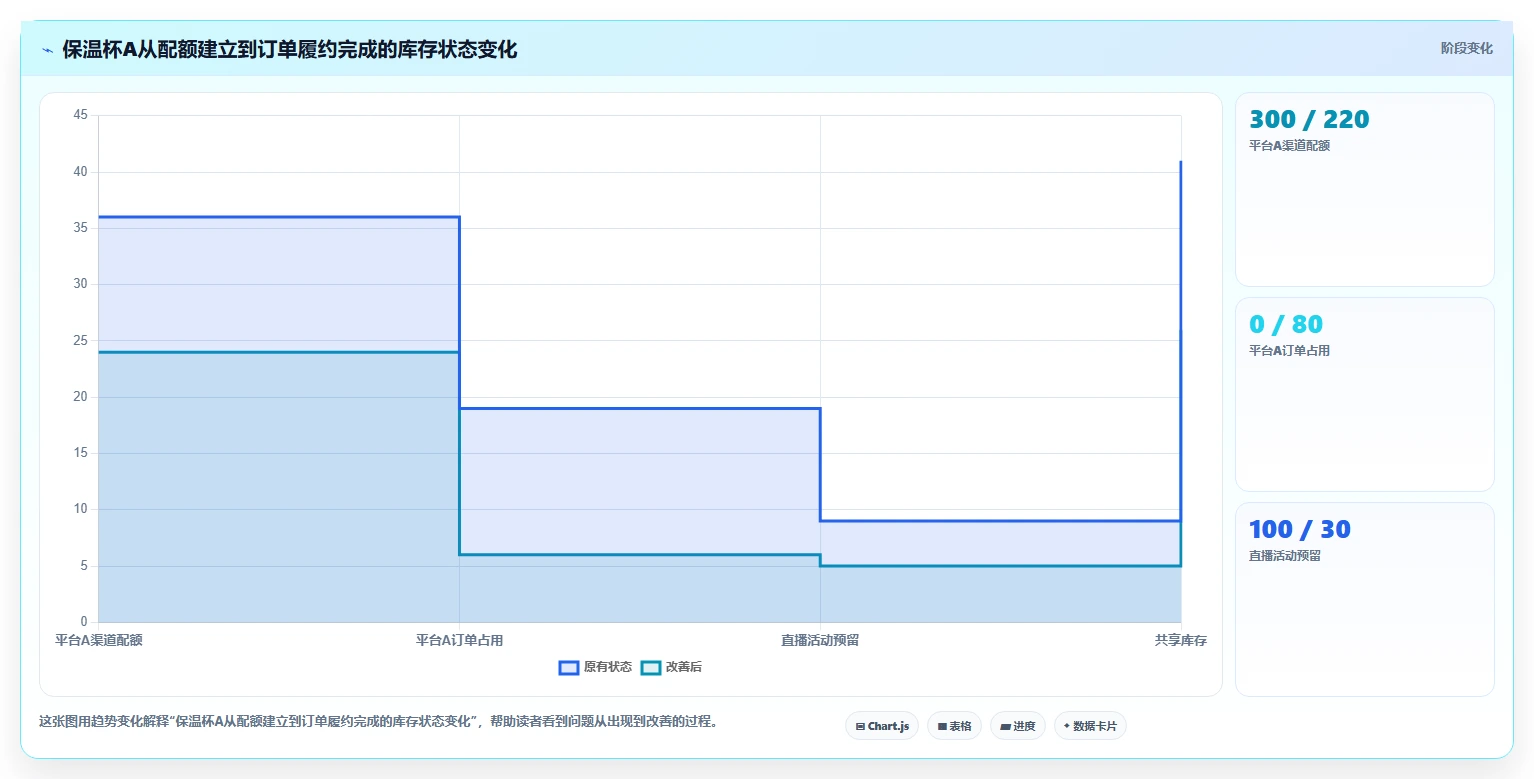
Task: Select the 进度 tag
Action: click(1018, 726)
